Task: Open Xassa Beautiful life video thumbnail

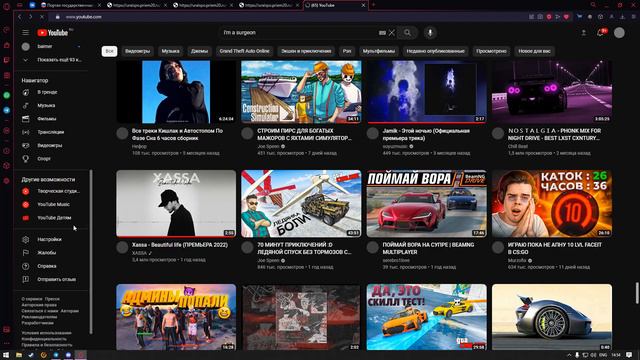Action: (176, 204)
